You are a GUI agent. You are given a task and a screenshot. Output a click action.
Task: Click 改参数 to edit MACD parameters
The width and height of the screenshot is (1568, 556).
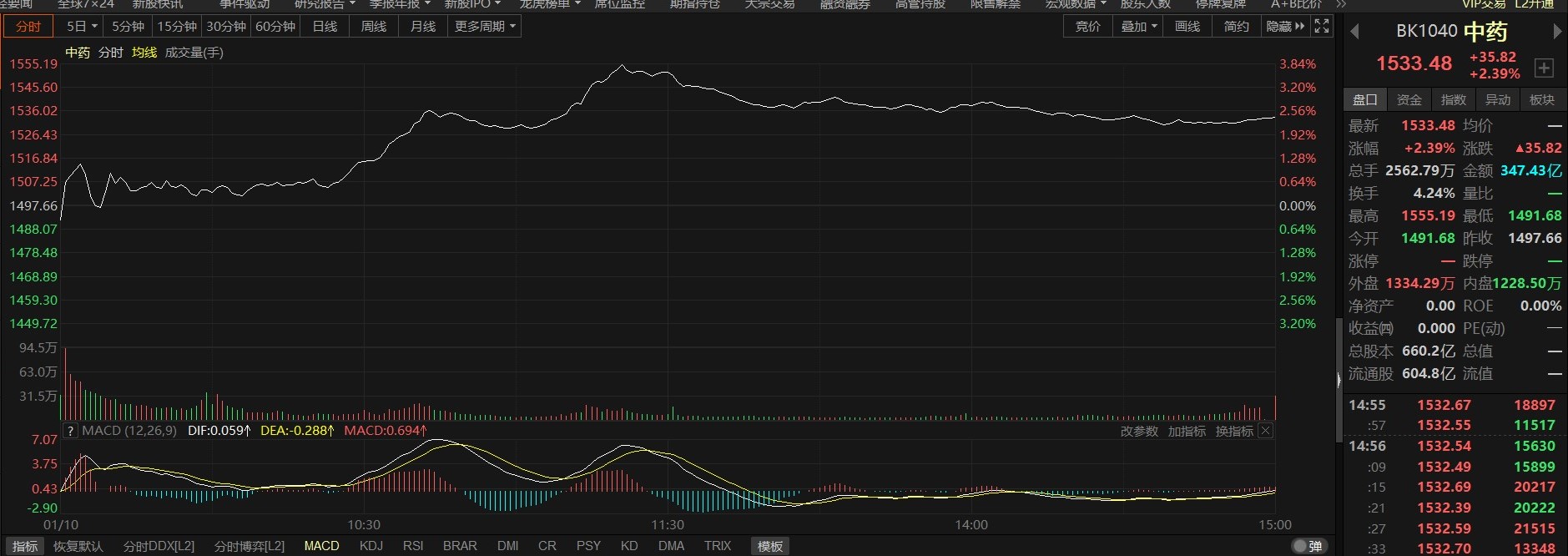click(1139, 431)
